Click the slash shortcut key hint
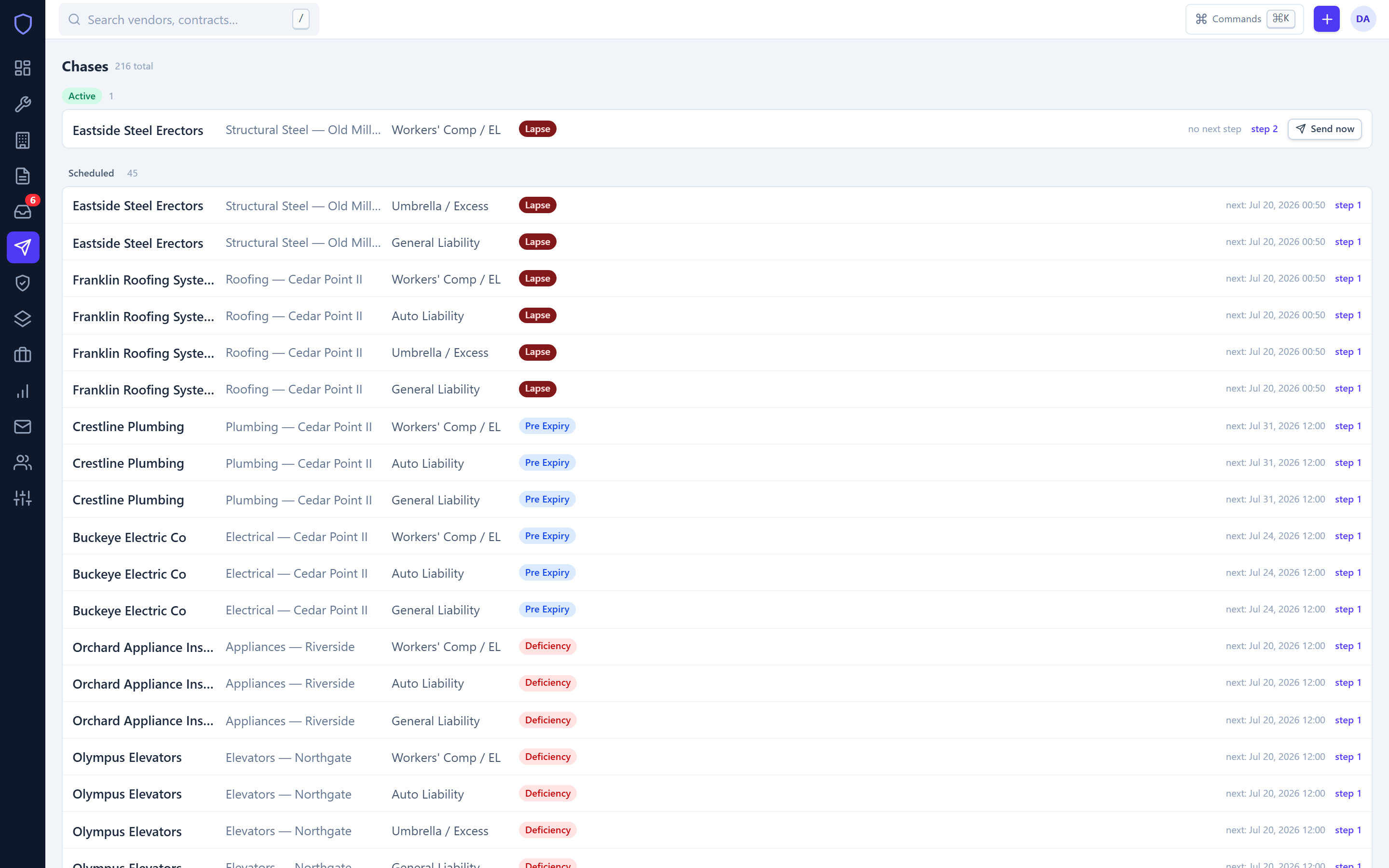The height and width of the screenshot is (868, 1389). (x=301, y=19)
